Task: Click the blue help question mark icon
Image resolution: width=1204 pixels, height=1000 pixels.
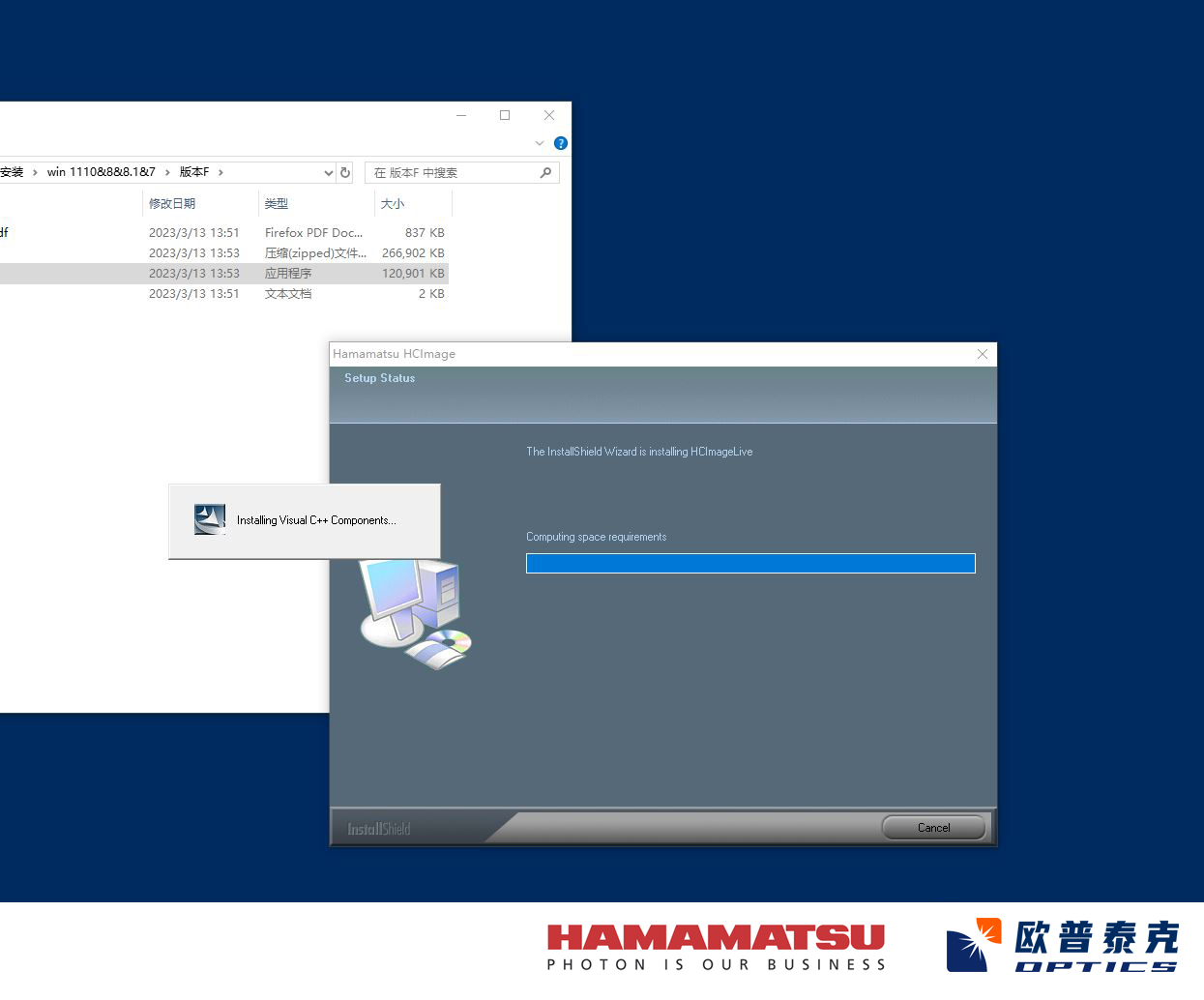Action: (x=560, y=143)
